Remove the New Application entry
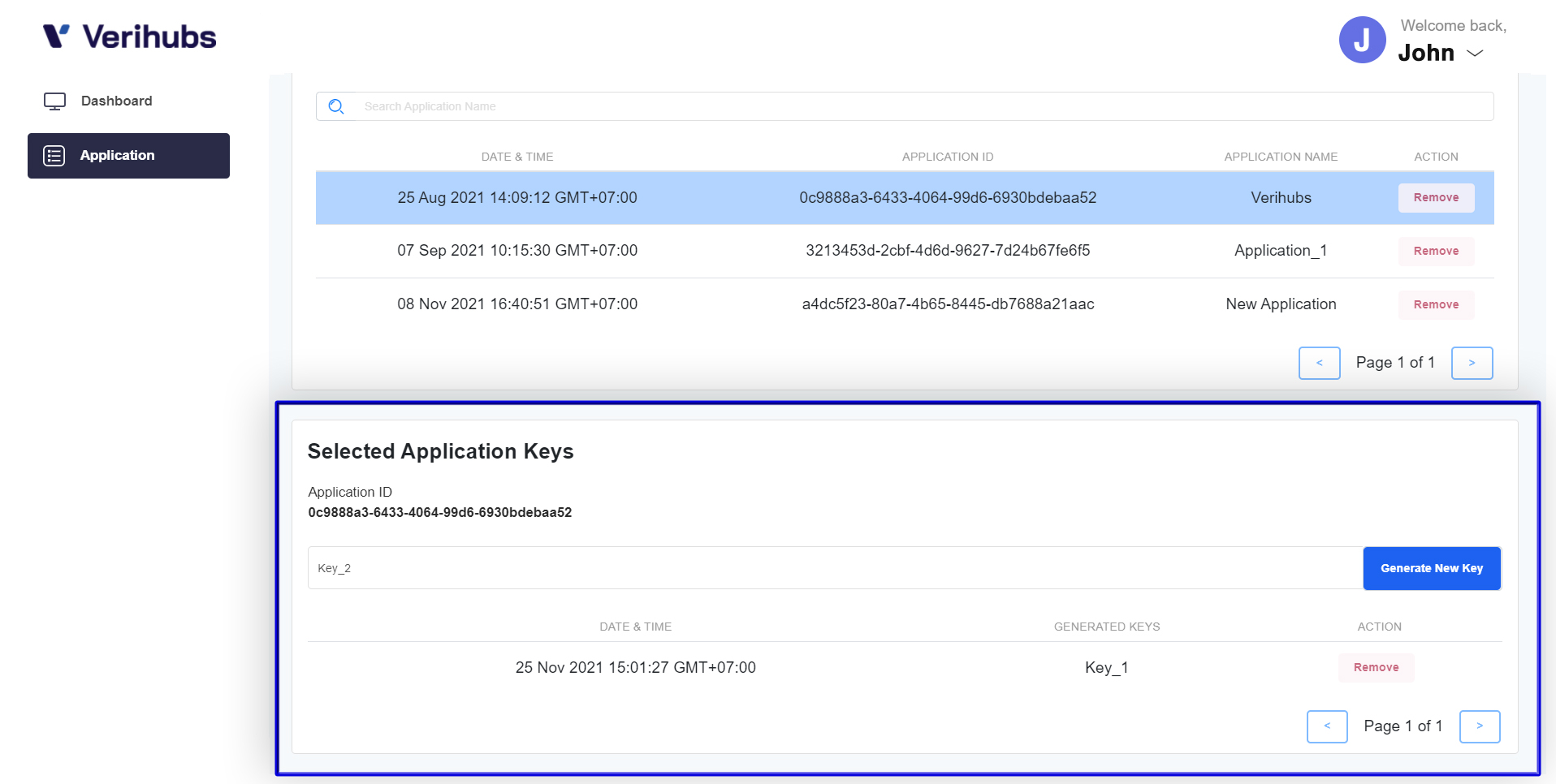 tap(1436, 305)
